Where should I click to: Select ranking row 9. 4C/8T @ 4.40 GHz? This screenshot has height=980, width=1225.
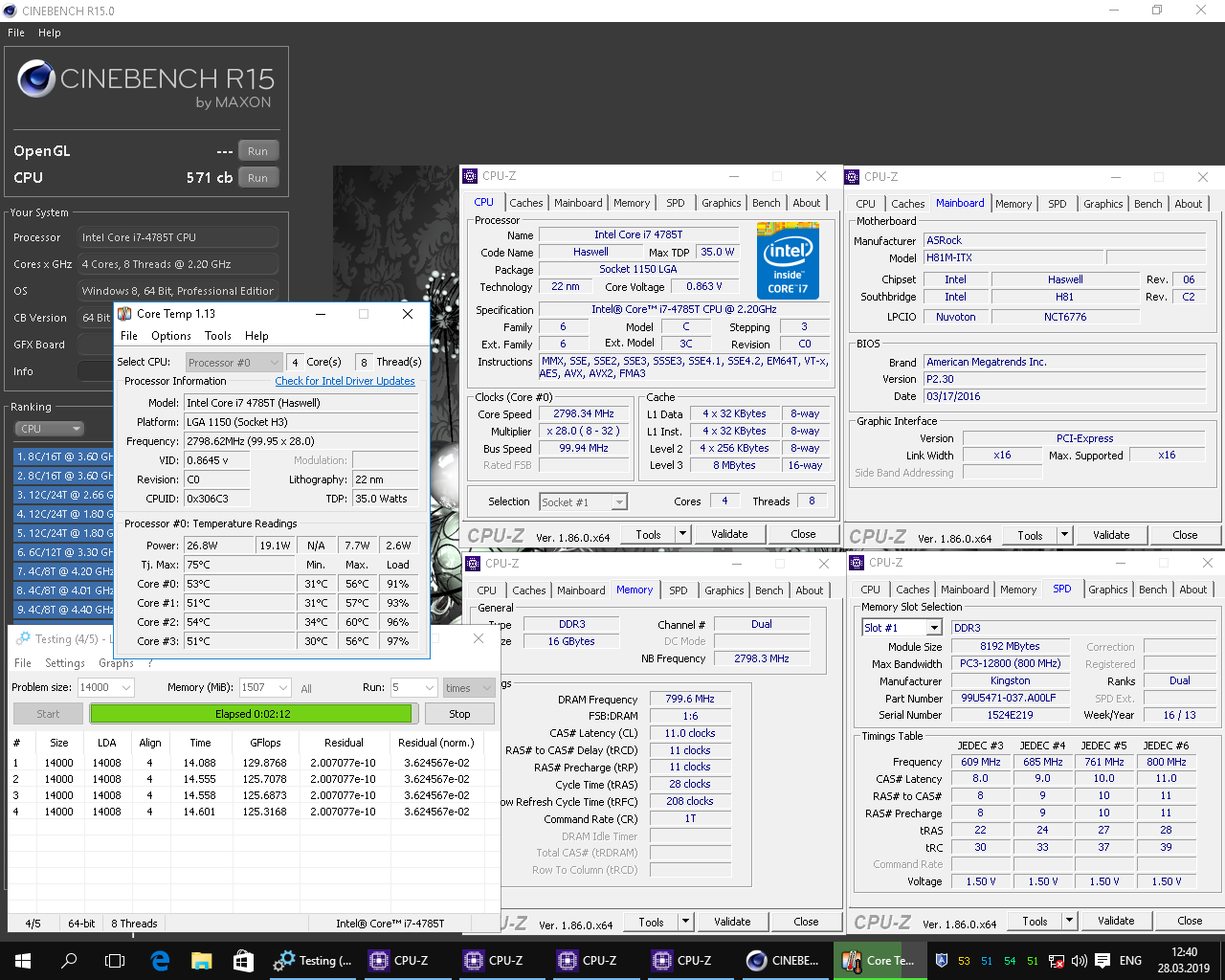[64, 610]
